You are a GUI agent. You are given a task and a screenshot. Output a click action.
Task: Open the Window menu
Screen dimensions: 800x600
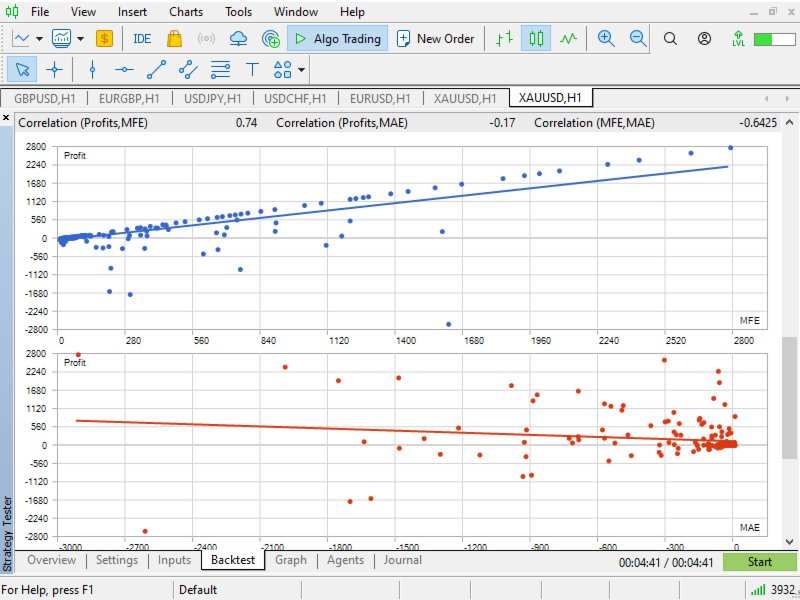coord(296,12)
